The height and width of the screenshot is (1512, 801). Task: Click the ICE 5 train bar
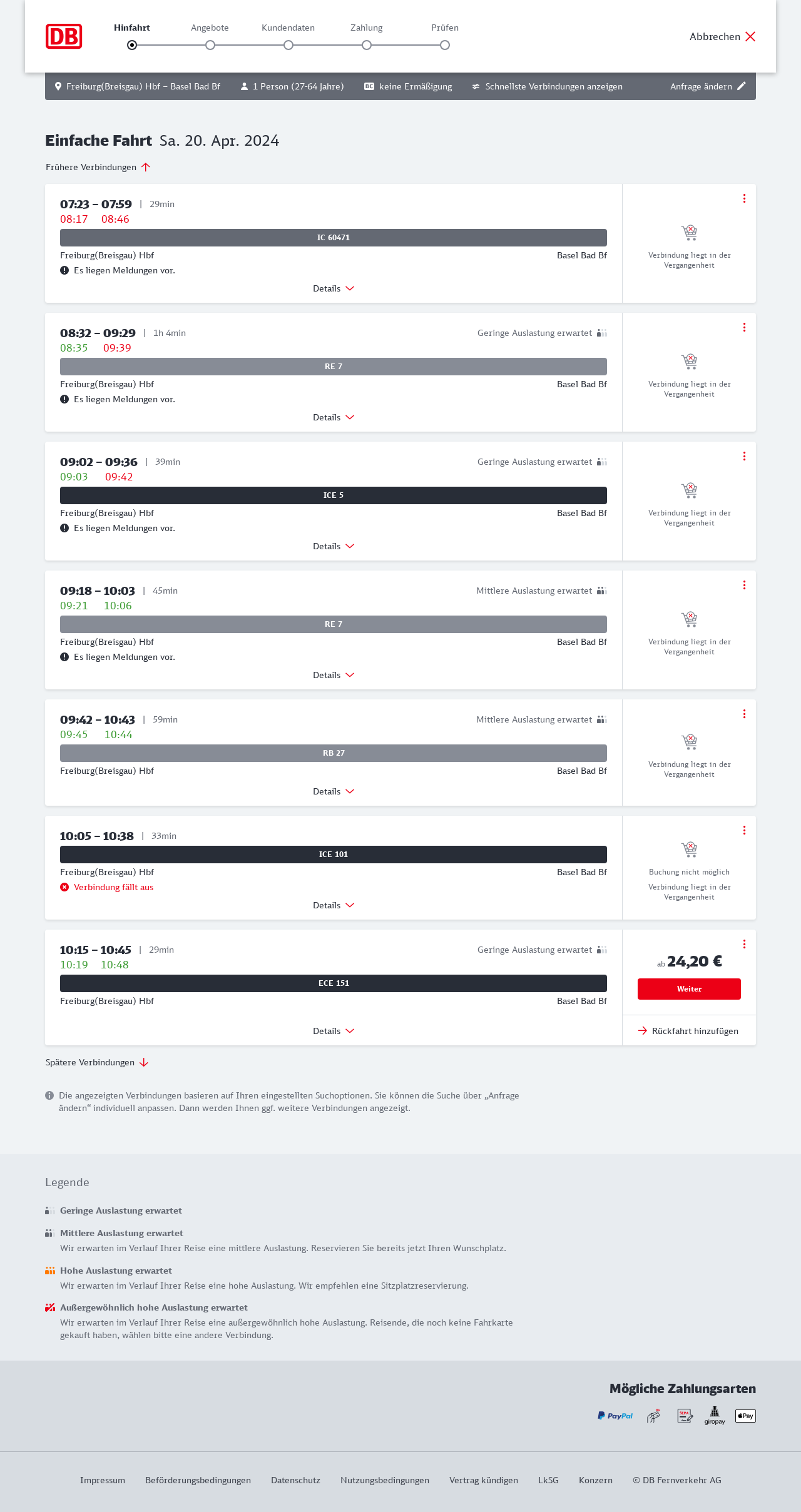(334, 495)
